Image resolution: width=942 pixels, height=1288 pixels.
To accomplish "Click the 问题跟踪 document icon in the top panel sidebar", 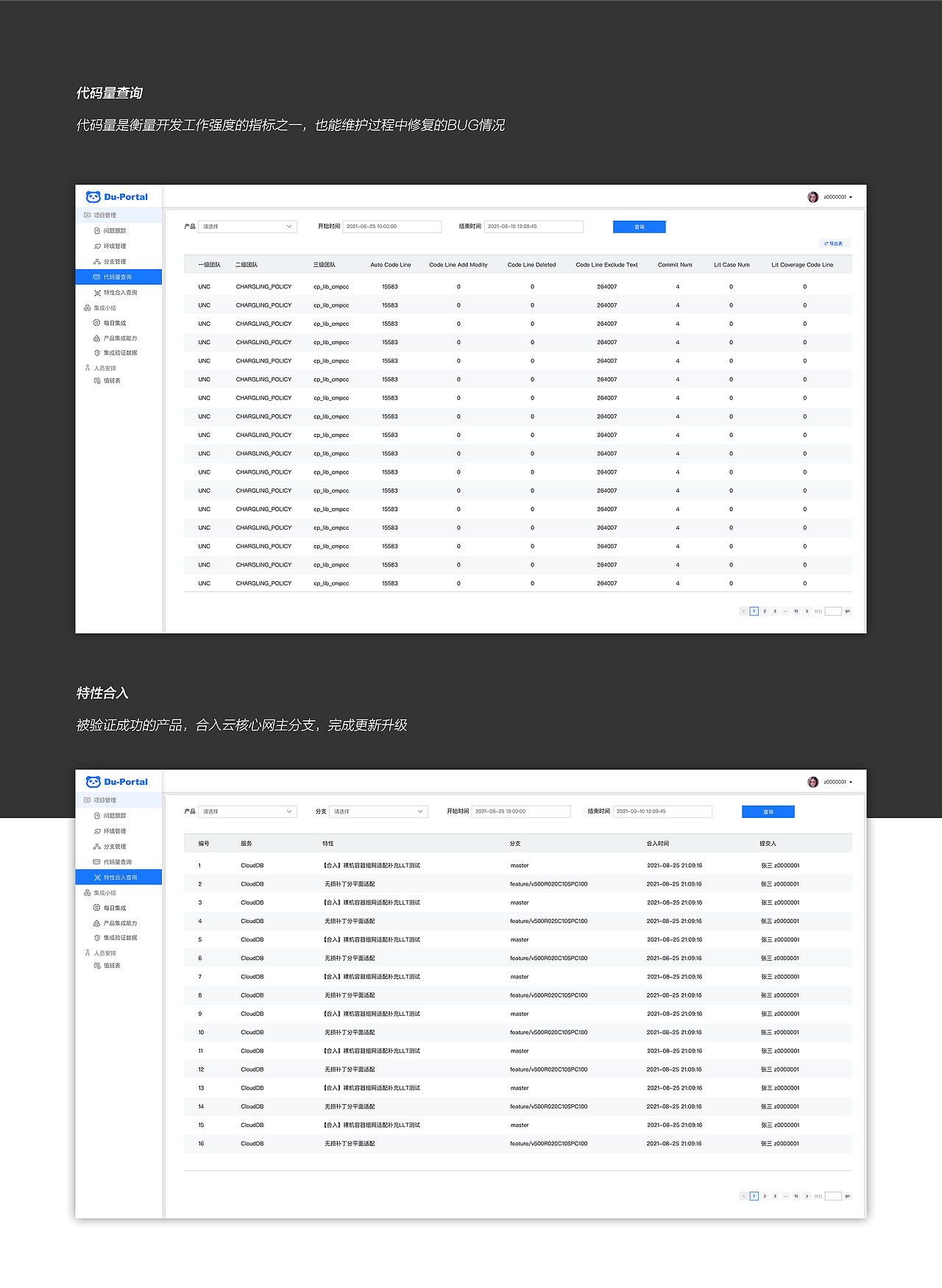I will (97, 231).
